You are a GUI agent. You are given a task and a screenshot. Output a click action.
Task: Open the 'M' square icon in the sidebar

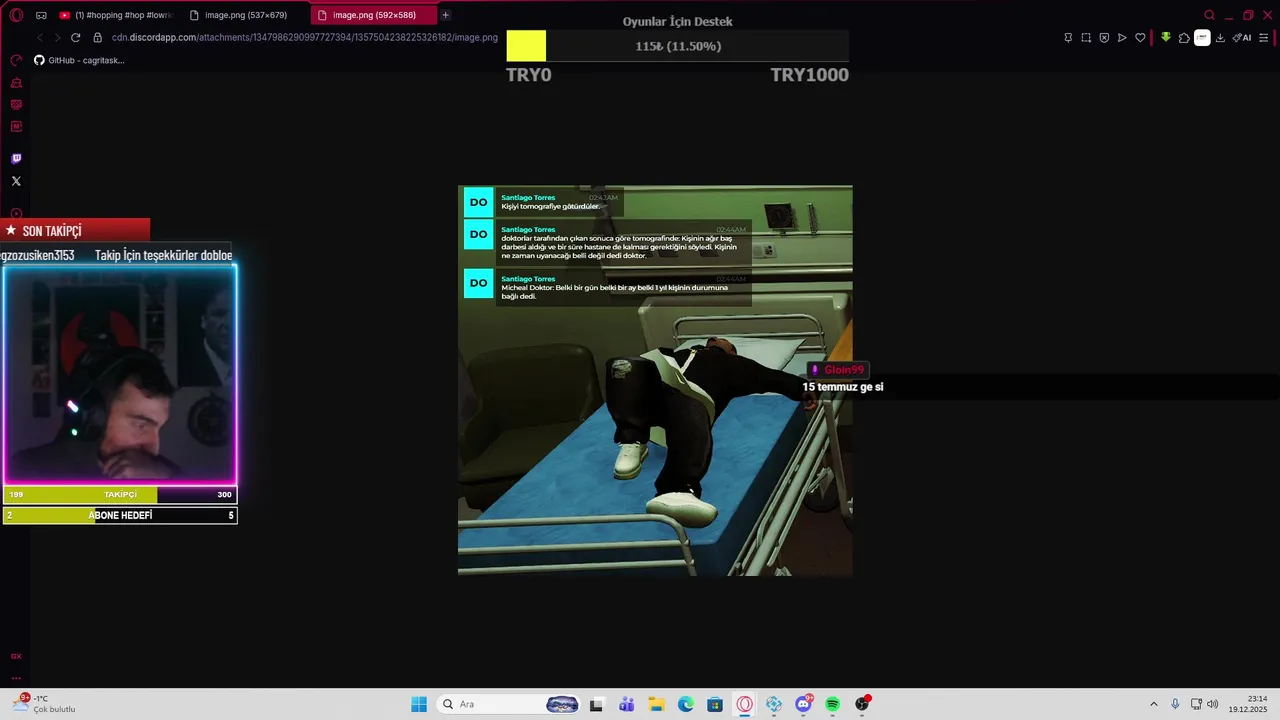click(x=16, y=127)
